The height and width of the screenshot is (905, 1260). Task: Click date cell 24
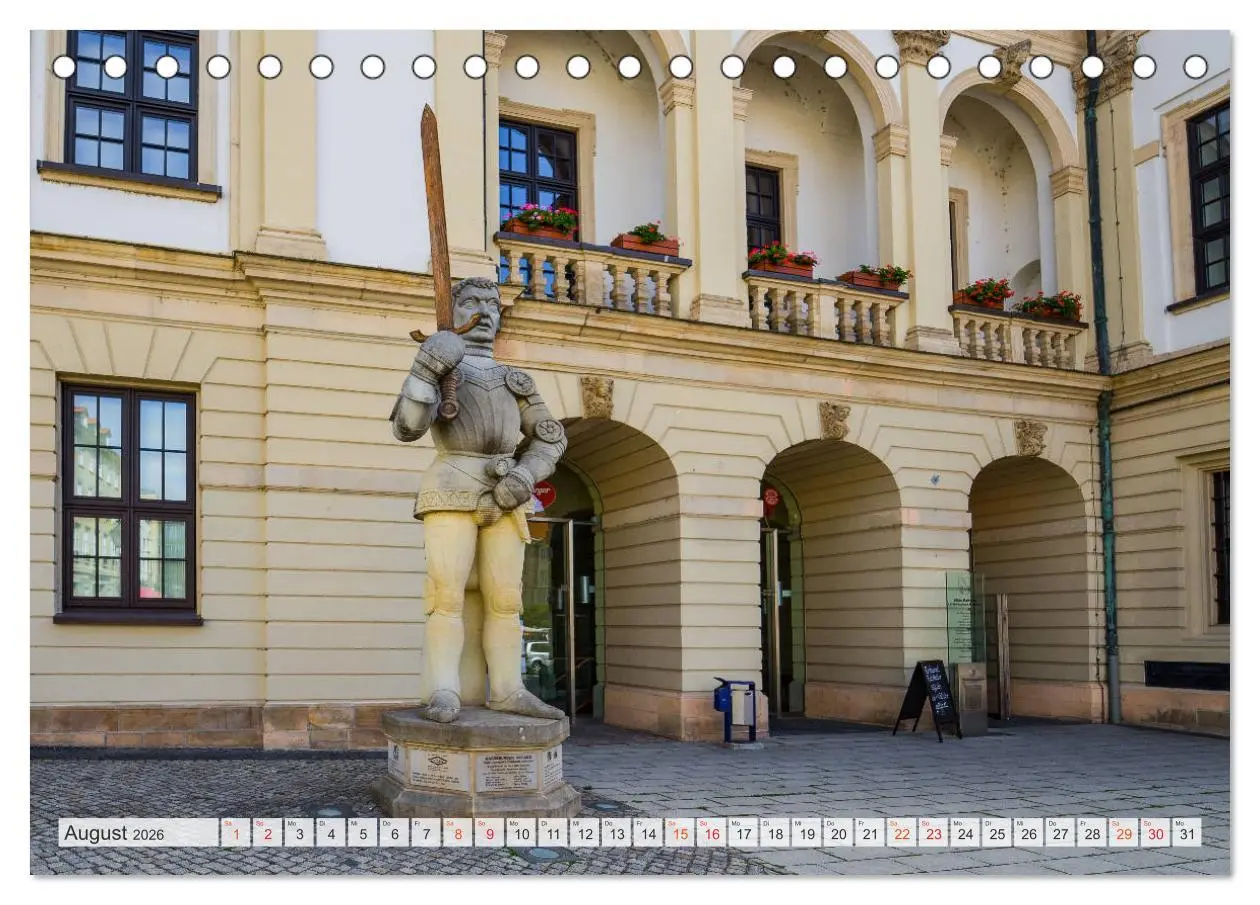pyautogui.click(x=965, y=832)
